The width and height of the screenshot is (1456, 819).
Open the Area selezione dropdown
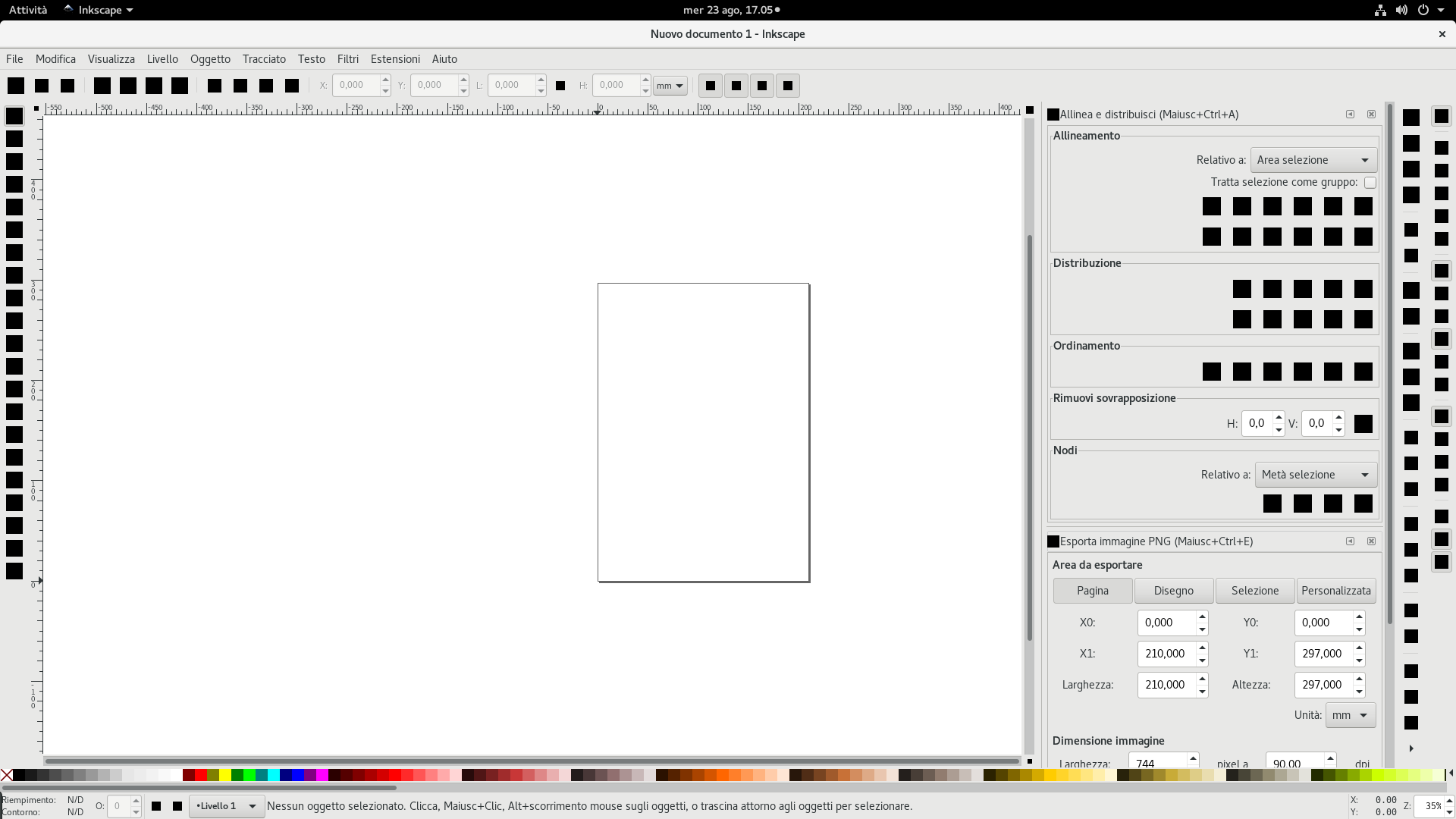1313,160
